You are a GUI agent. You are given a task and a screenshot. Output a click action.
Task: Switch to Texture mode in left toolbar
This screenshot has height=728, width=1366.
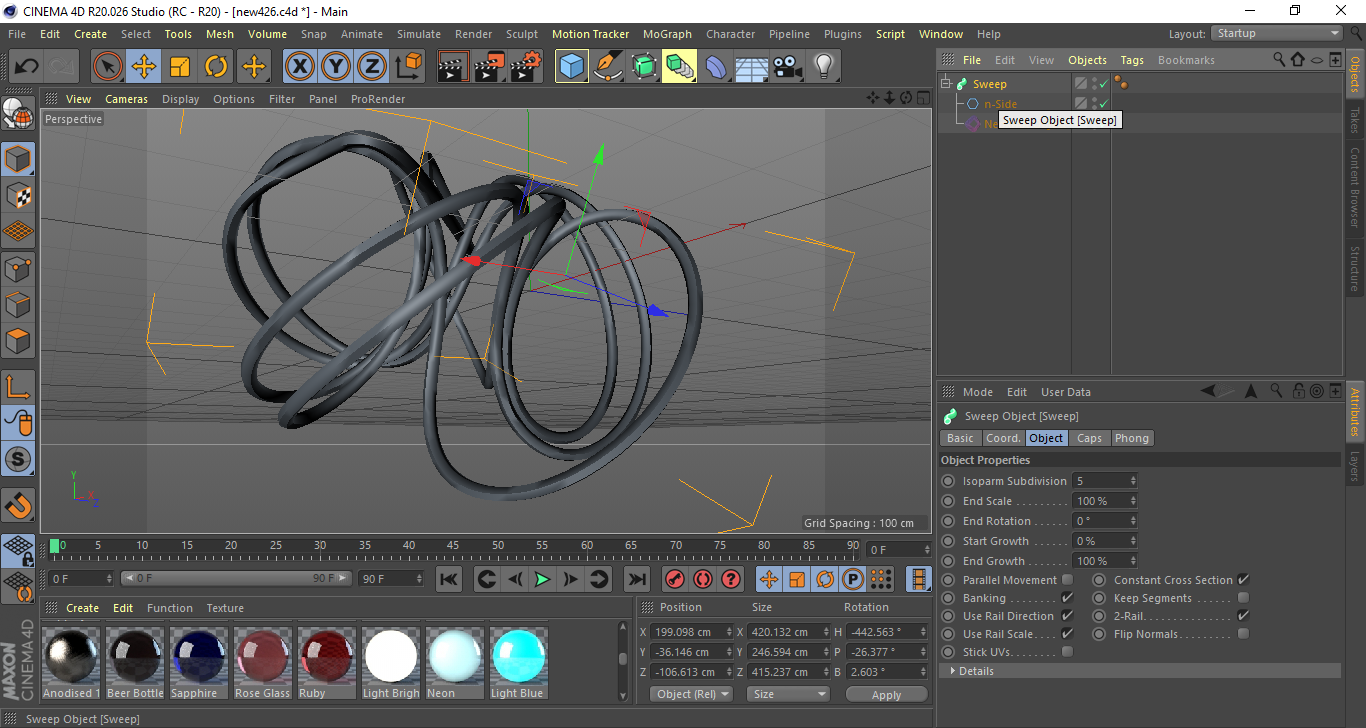pyautogui.click(x=18, y=195)
